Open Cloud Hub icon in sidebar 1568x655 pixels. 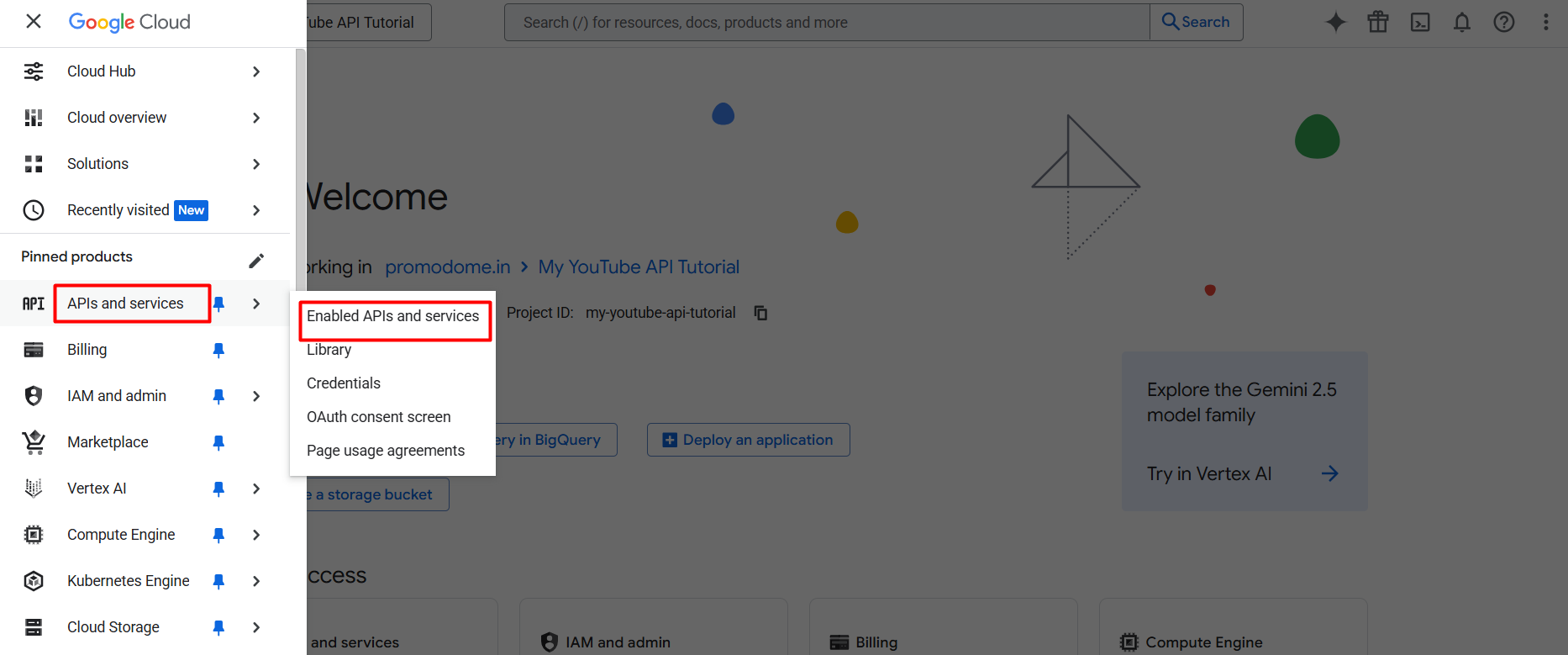coord(34,71)
